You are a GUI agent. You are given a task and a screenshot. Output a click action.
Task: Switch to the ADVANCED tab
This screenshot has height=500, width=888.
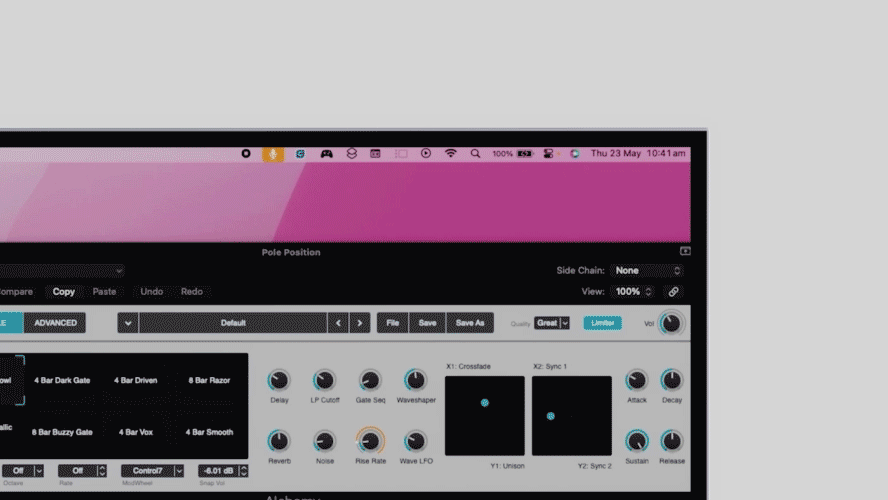[55, 323]
